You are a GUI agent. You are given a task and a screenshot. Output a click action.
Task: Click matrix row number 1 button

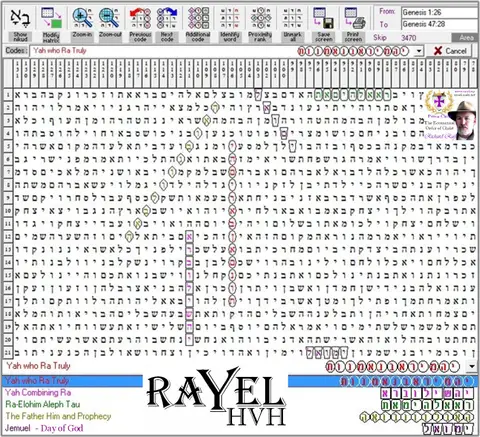click(8, 95)
